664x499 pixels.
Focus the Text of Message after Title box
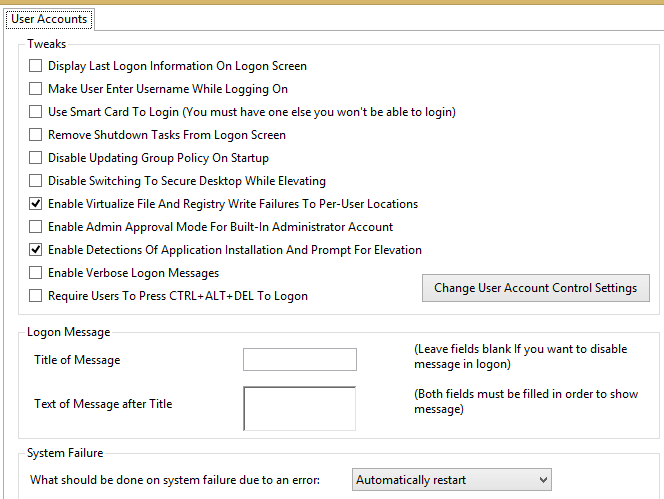(x=299, y=408)
